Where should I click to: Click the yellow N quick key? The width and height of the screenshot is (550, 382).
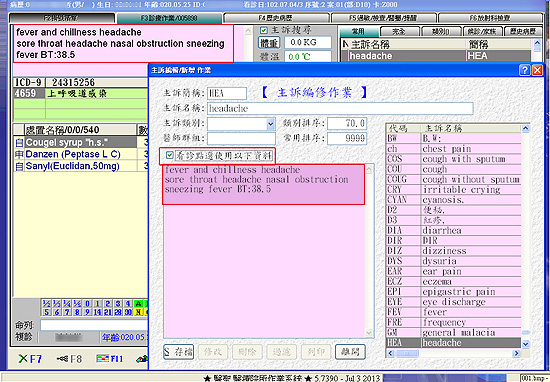pos(139,311)
